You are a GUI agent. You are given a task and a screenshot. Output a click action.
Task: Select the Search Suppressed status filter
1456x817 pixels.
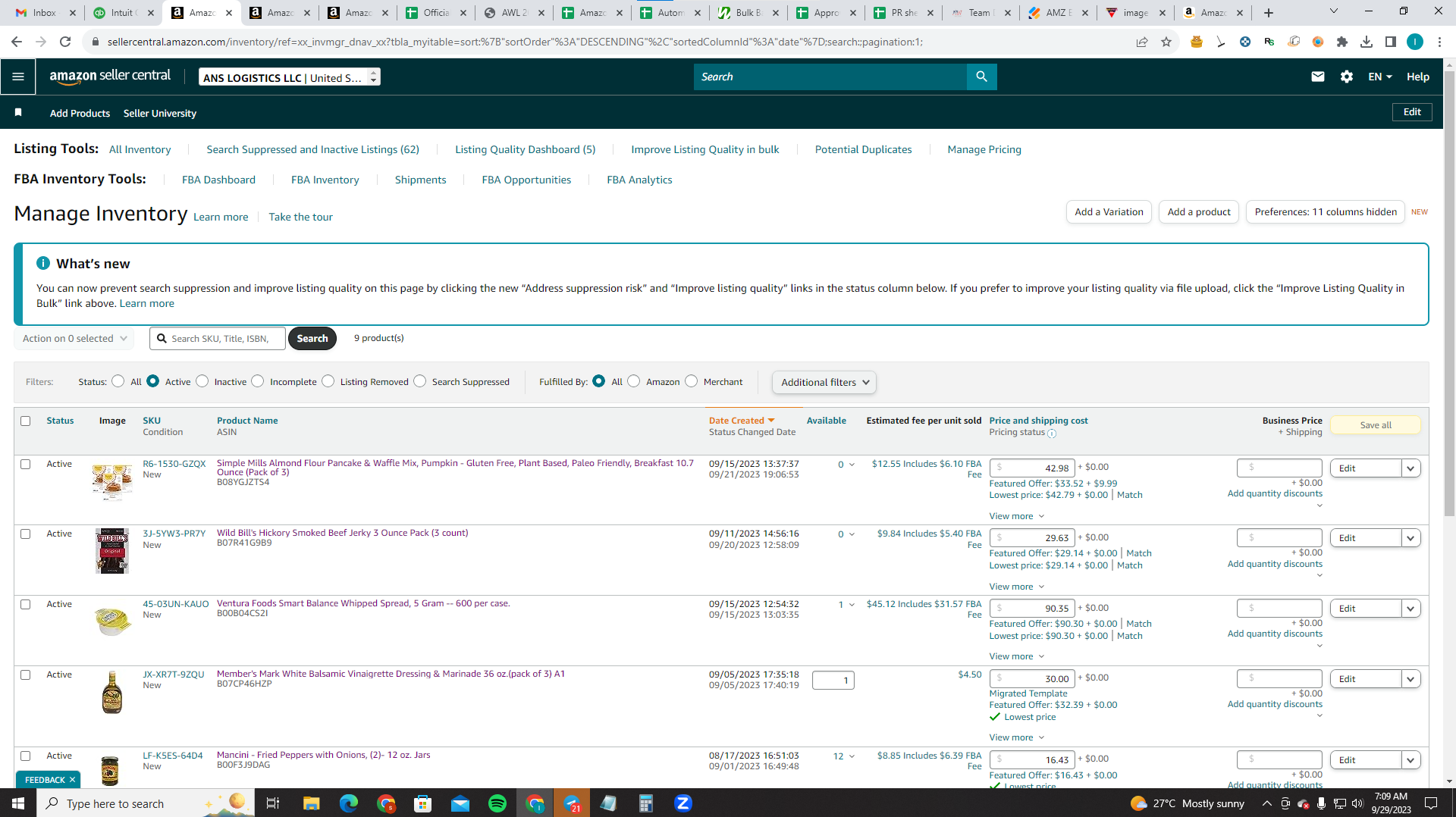point(420,381)
